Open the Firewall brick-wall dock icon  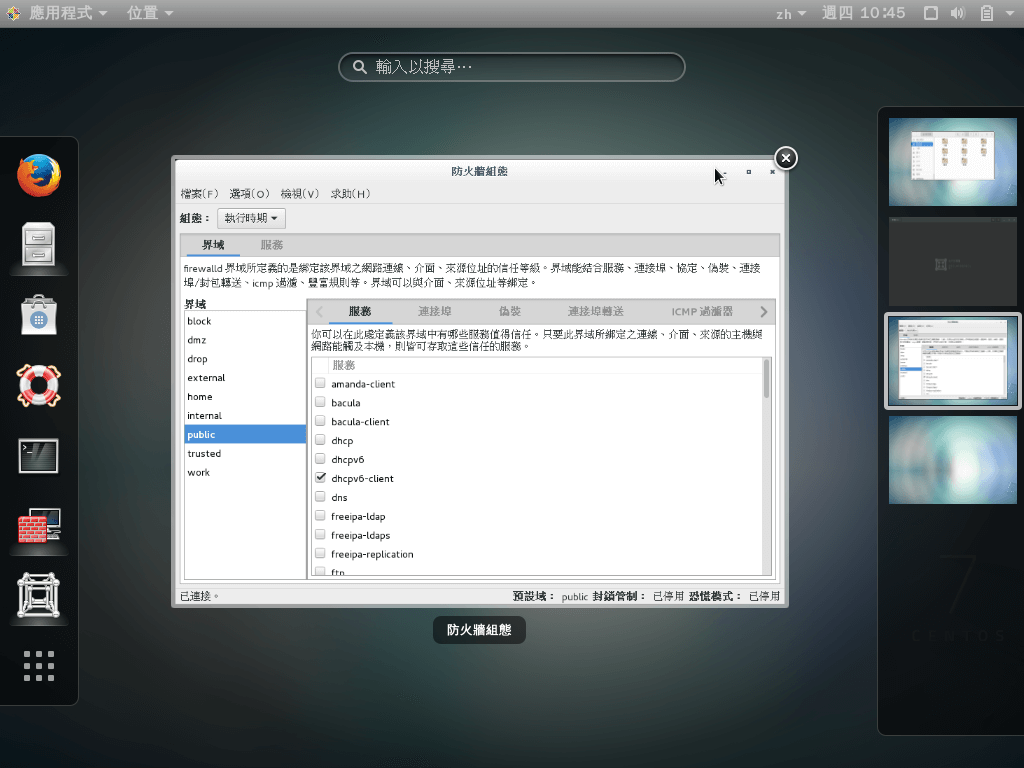pyautogui.click(x=40, y=526)
